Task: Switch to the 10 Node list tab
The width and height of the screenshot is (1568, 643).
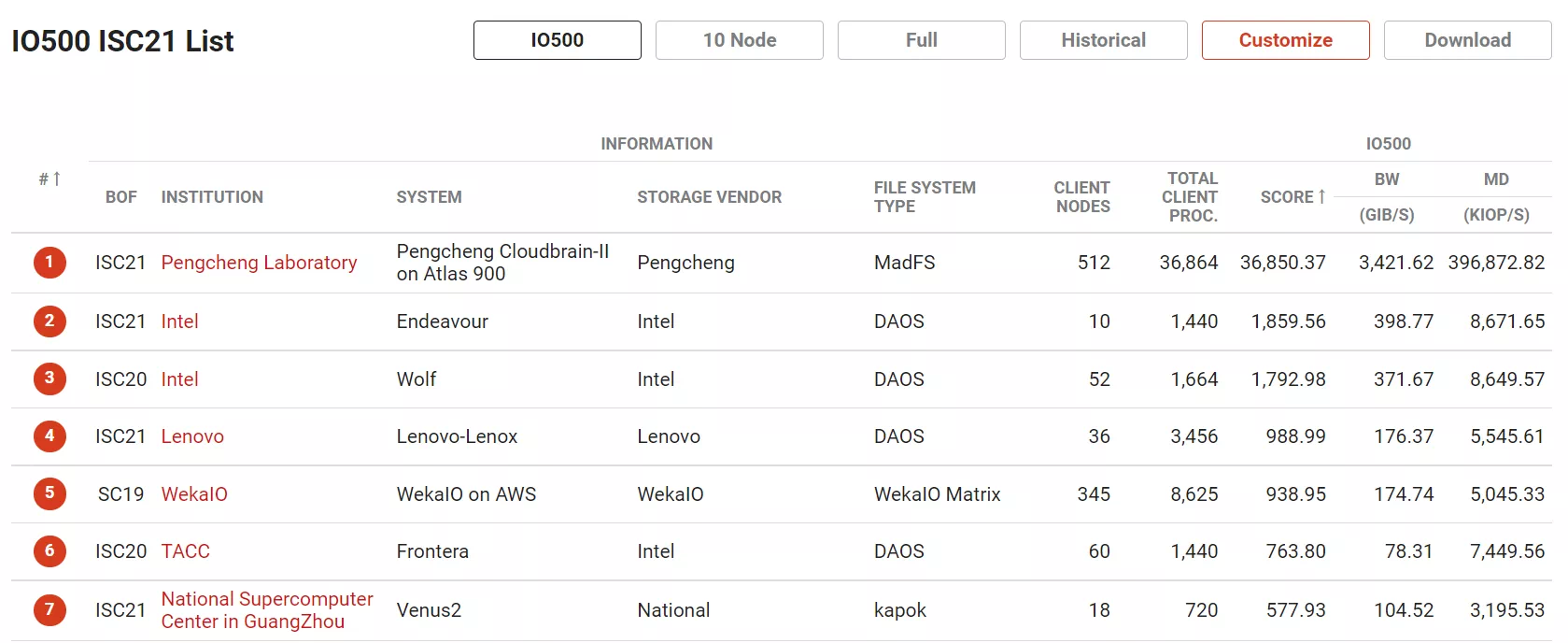Action: point(740,40)
